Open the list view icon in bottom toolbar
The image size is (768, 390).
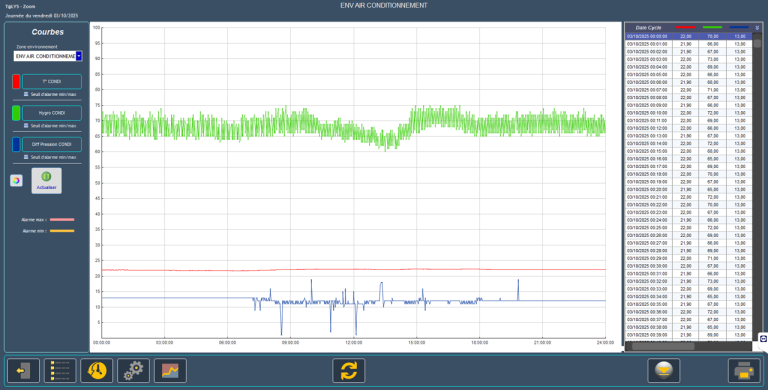60,371
